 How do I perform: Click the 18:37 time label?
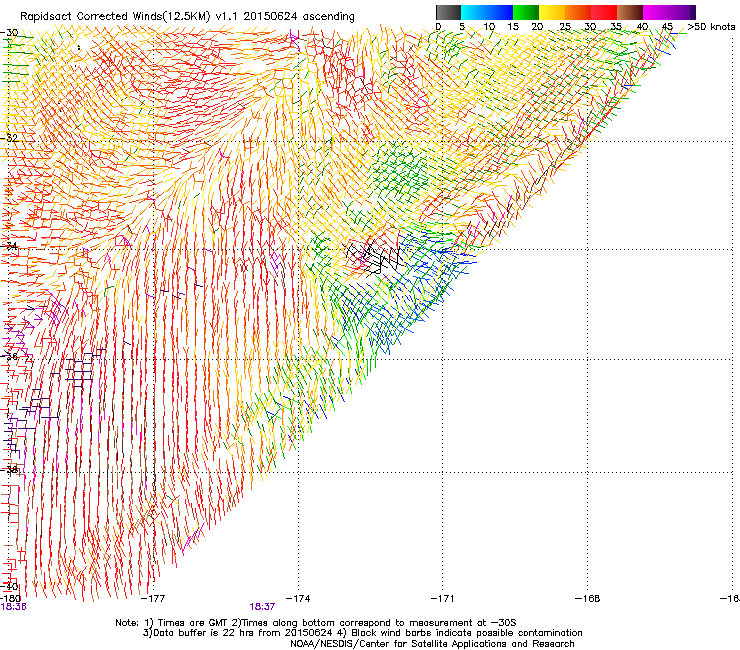[x=262, y=607]
